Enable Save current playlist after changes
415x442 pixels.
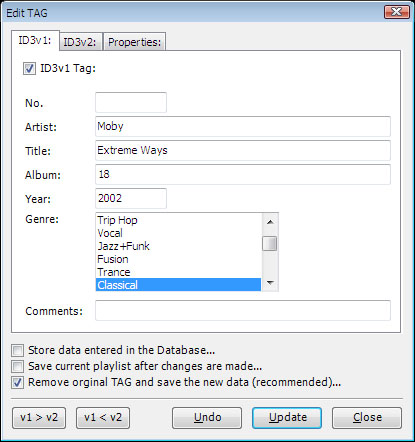click(x=17, y=366)
